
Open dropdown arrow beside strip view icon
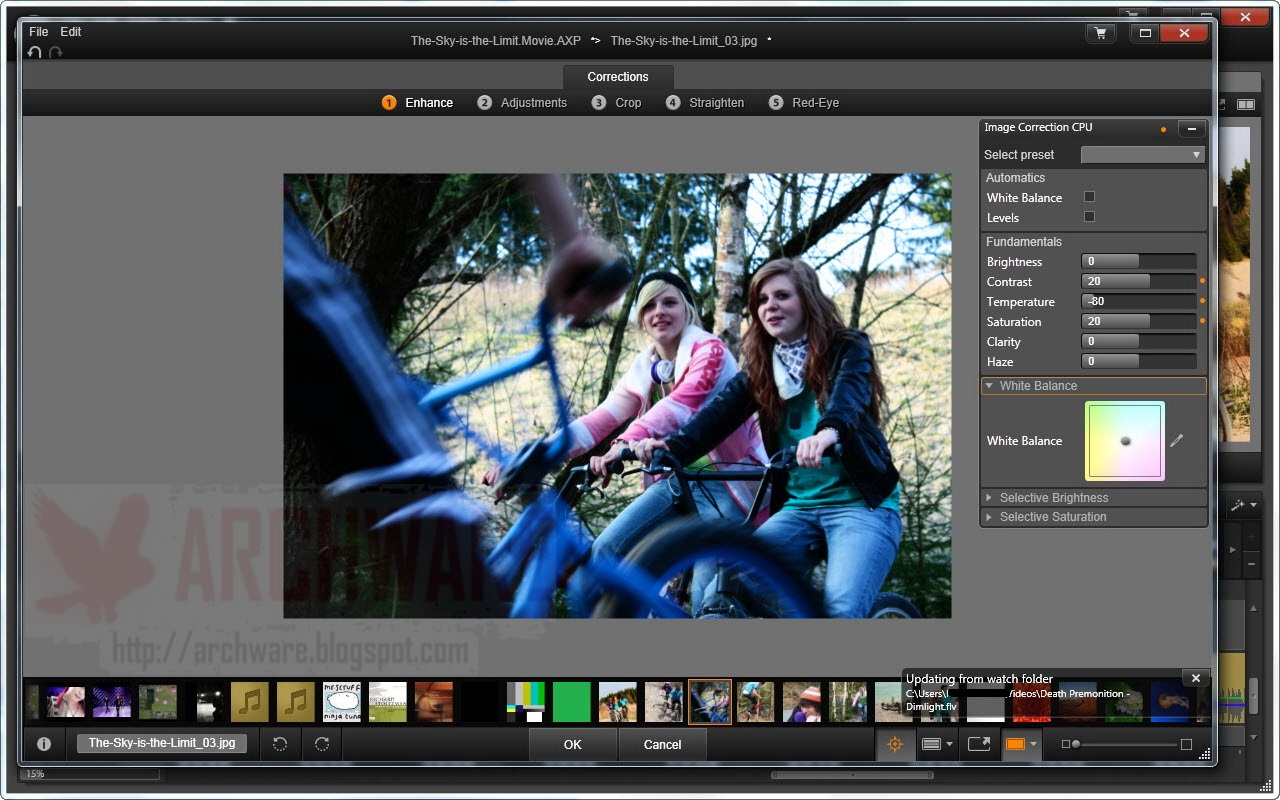[x=949, y=745]
